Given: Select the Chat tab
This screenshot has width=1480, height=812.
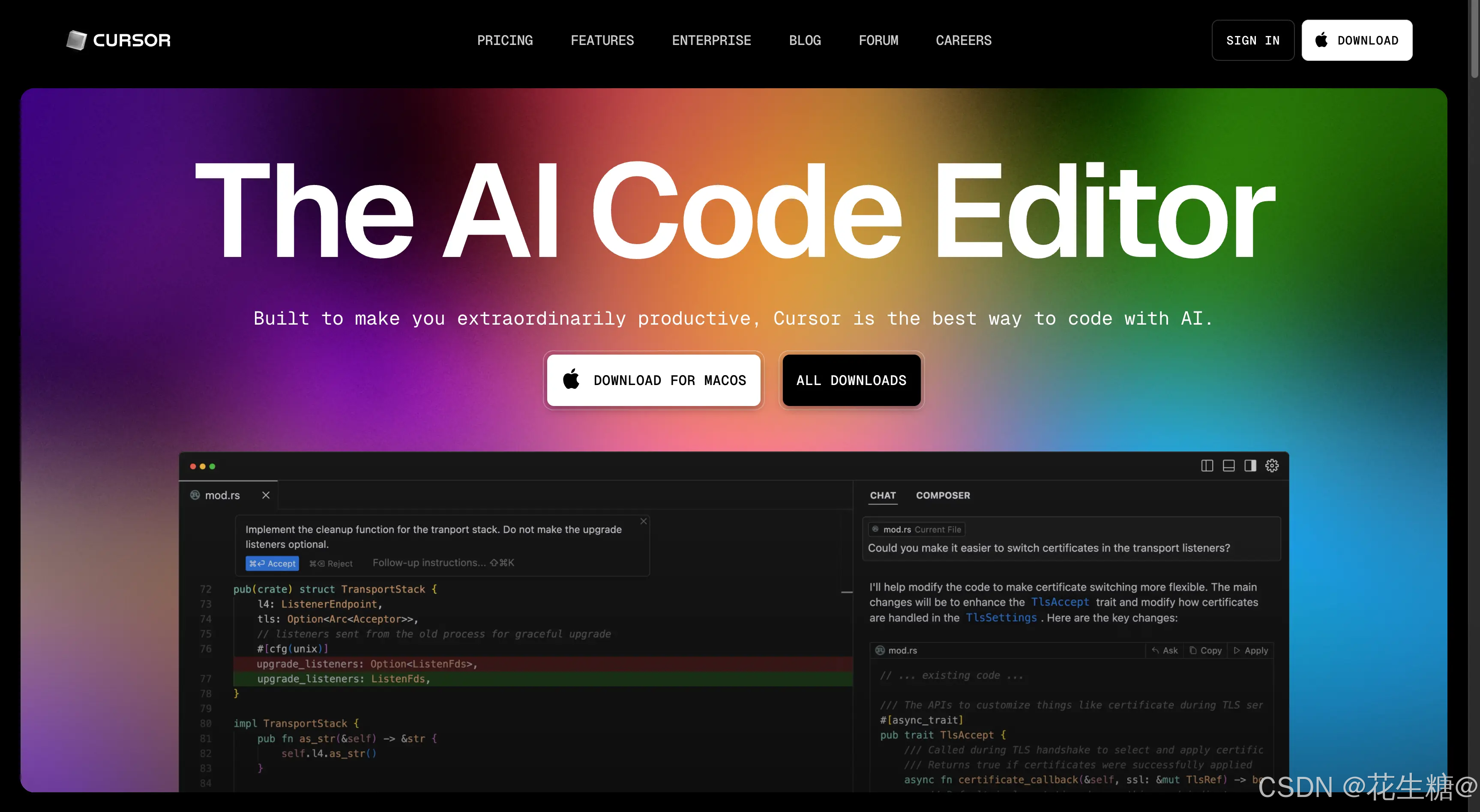Looking at the screenshot, I should [x=883, y=496].
